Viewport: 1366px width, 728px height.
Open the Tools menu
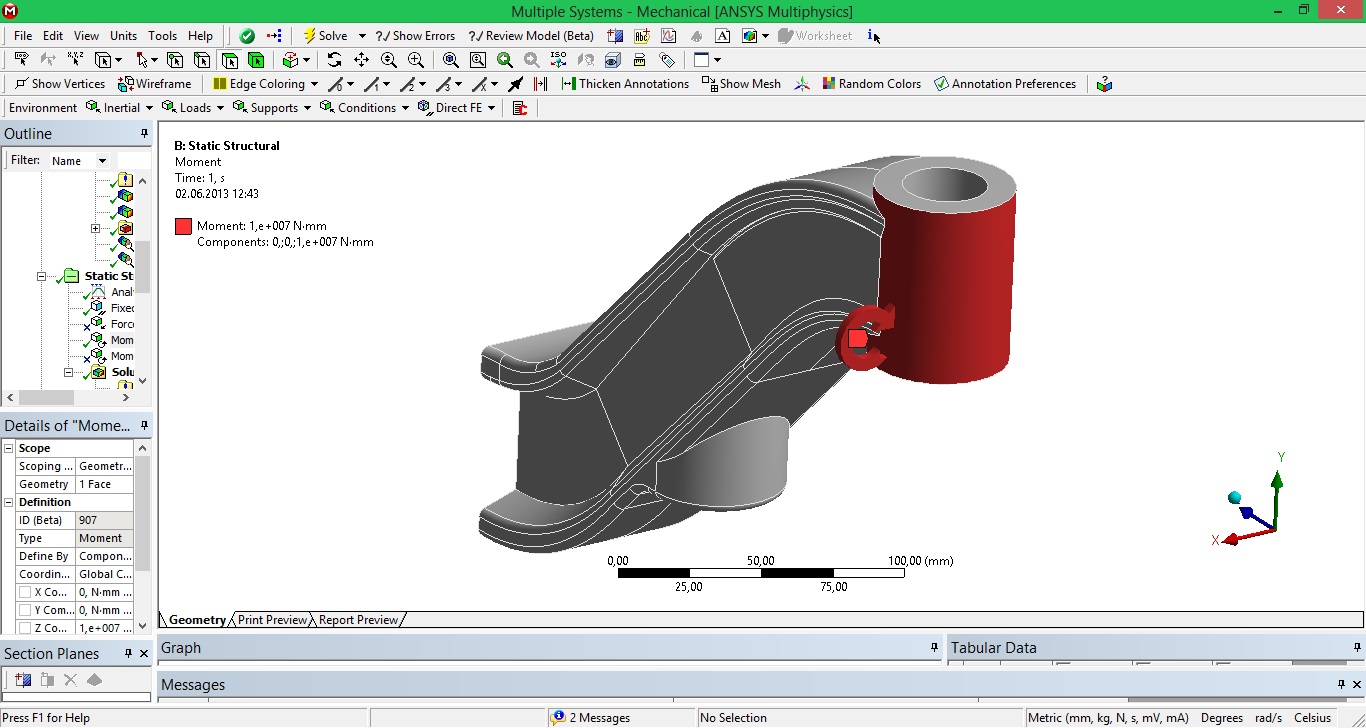[x=163, y=36]
